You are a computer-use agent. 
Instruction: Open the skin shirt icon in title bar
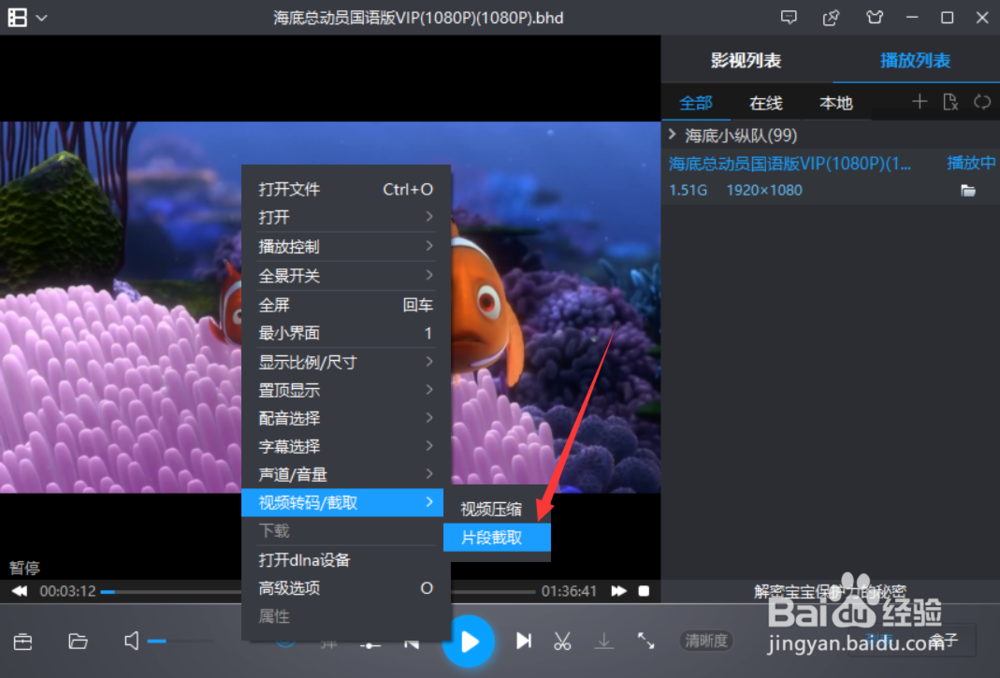point(874,17)
